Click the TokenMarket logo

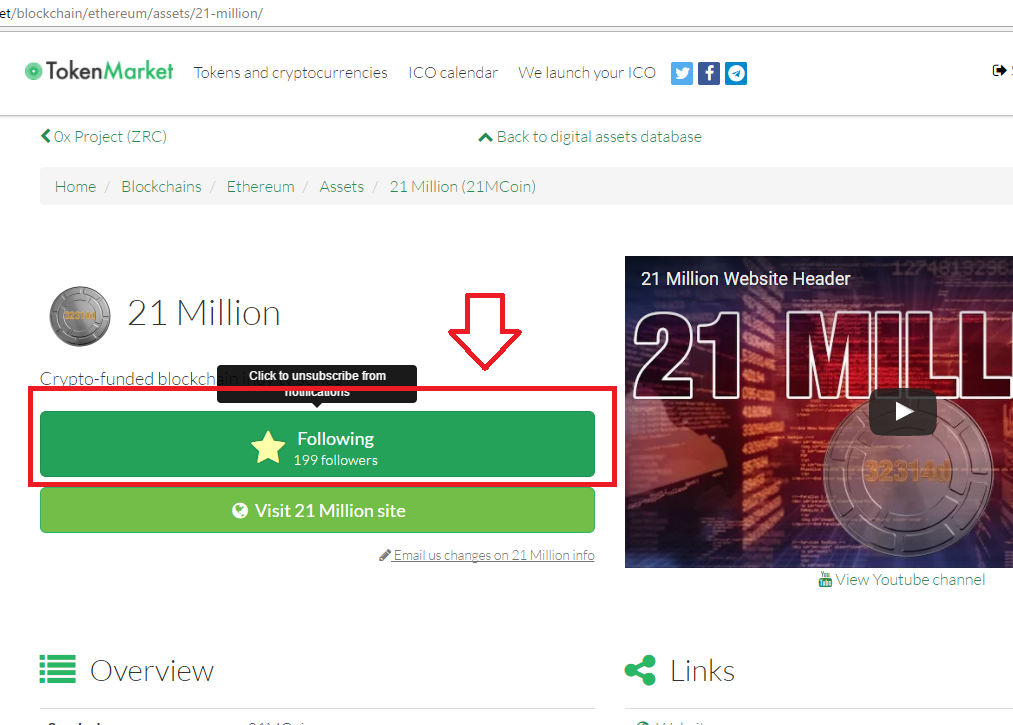tap(99, 71)
